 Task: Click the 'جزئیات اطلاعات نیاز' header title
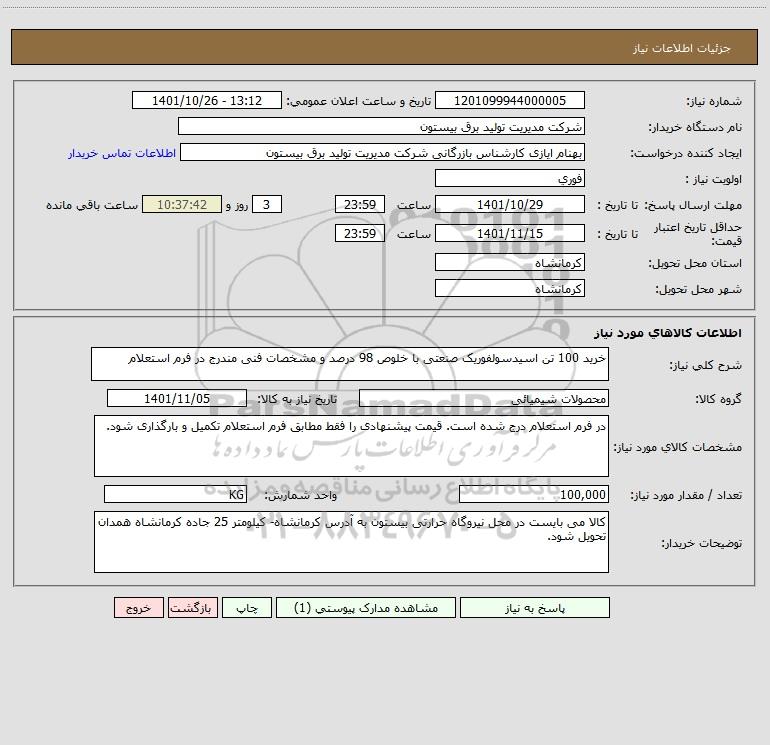click(682, 48)
